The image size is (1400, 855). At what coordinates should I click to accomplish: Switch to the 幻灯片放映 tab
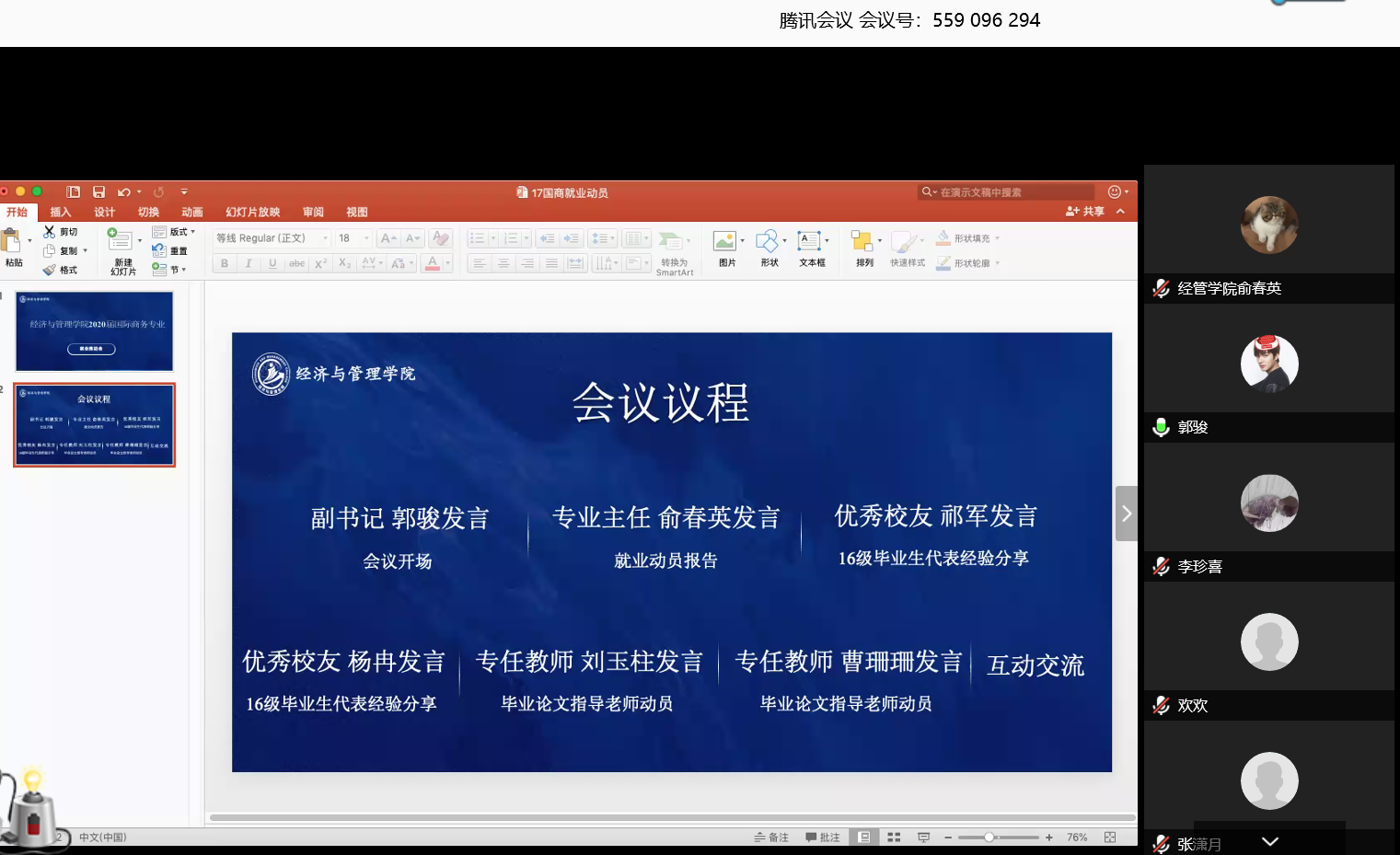pyautogui.click(x=252, y=213)
